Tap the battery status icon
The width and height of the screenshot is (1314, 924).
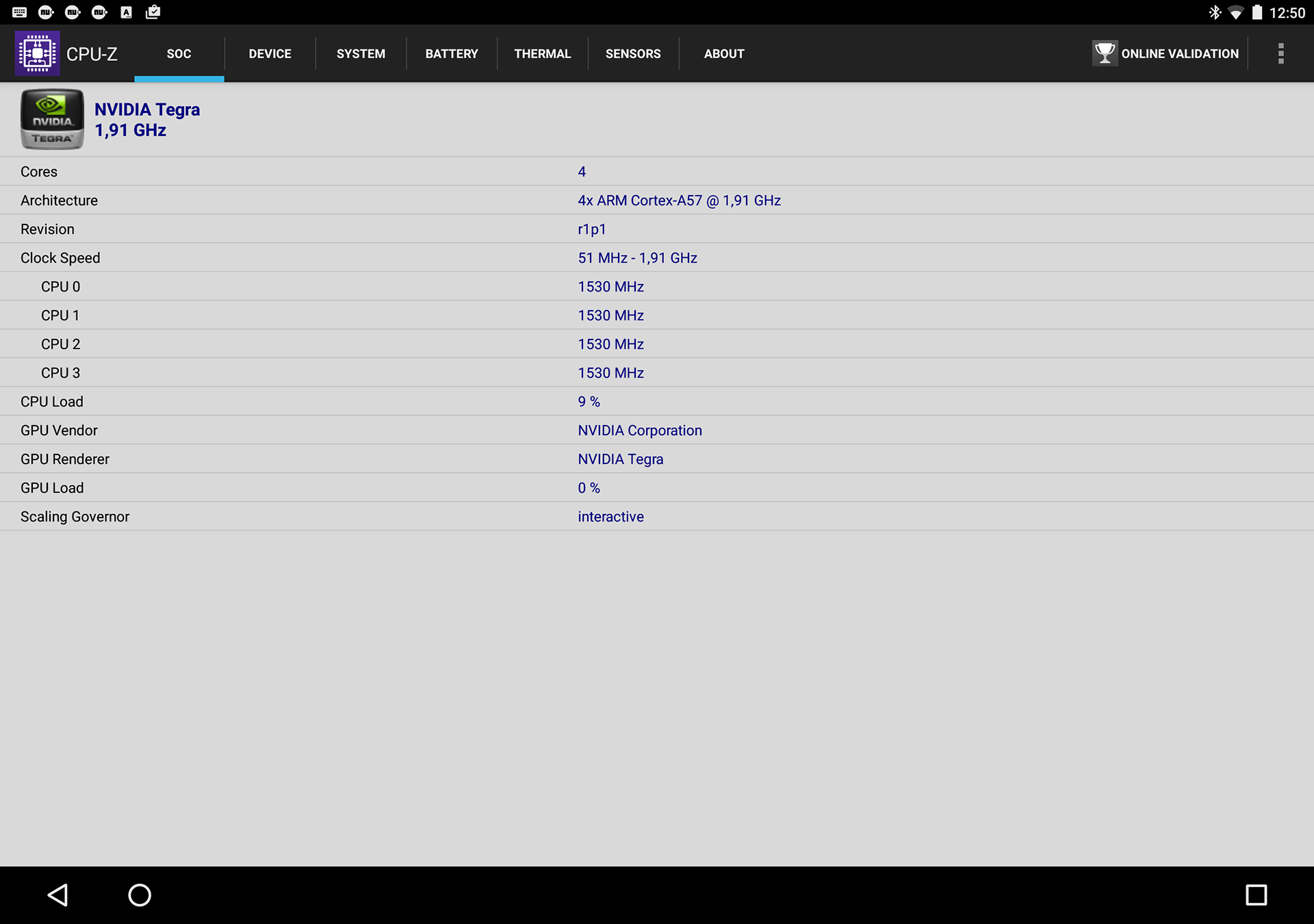point(1257,12)
